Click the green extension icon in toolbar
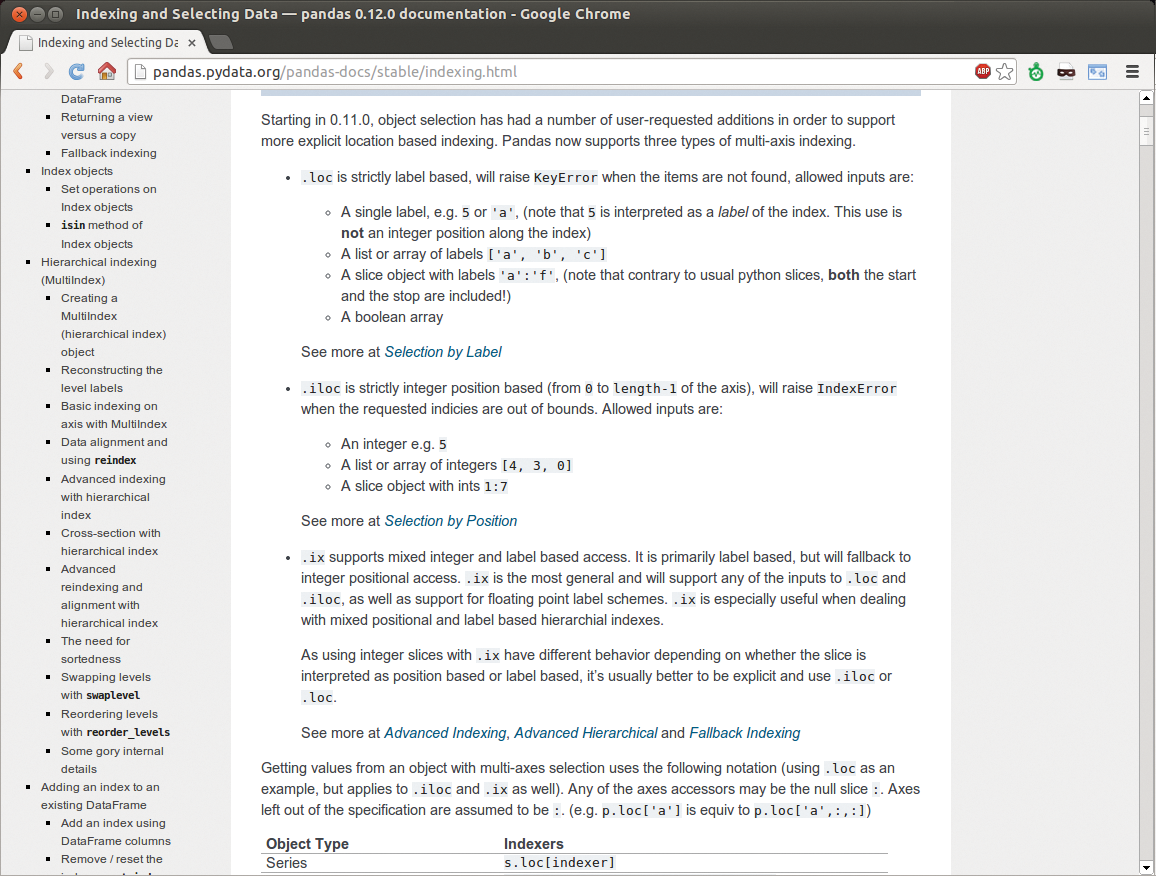The image size is (1156, 876). [x=1037, y=72]
